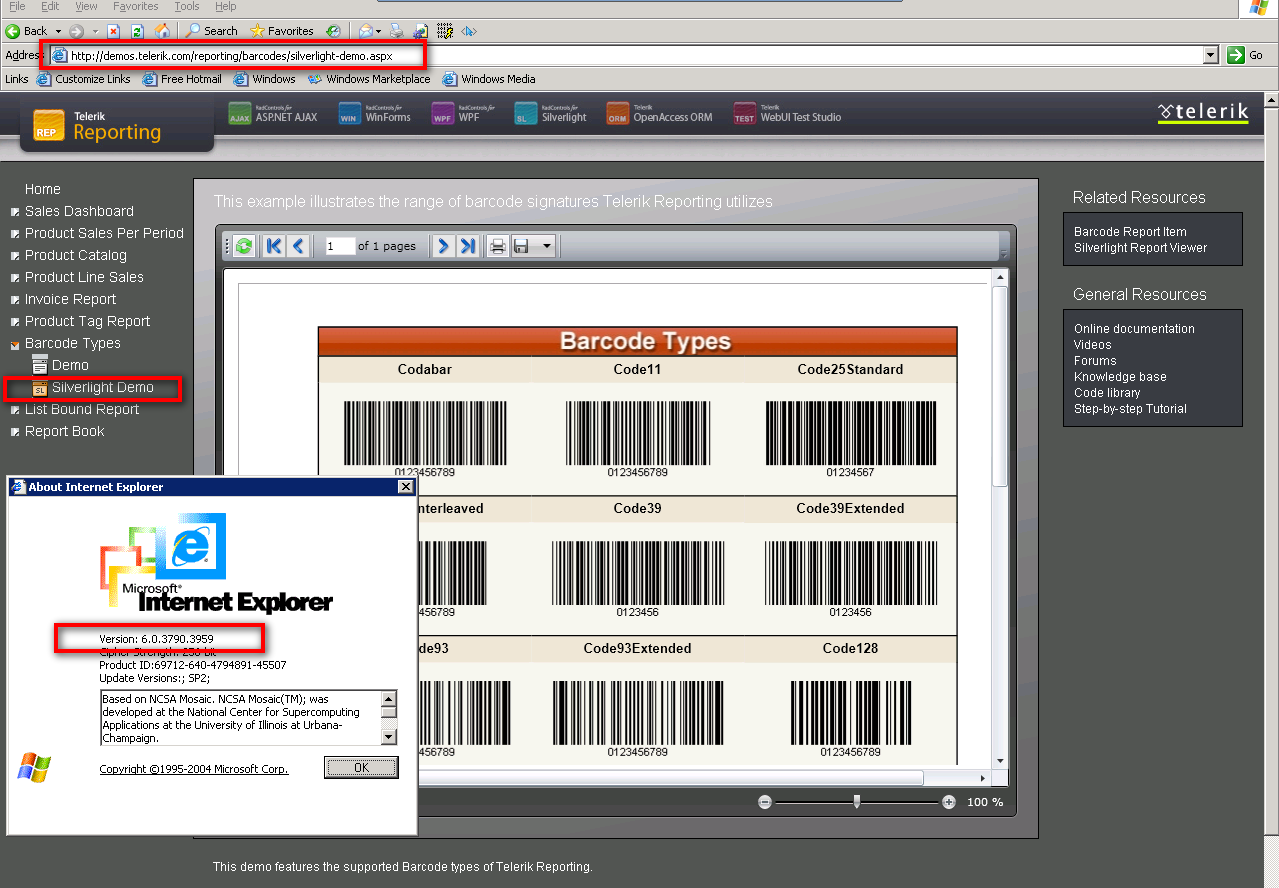Viewport: 1279px width, 888px height.
Task: Collapse the Barcode Types section
Action: 14,344
